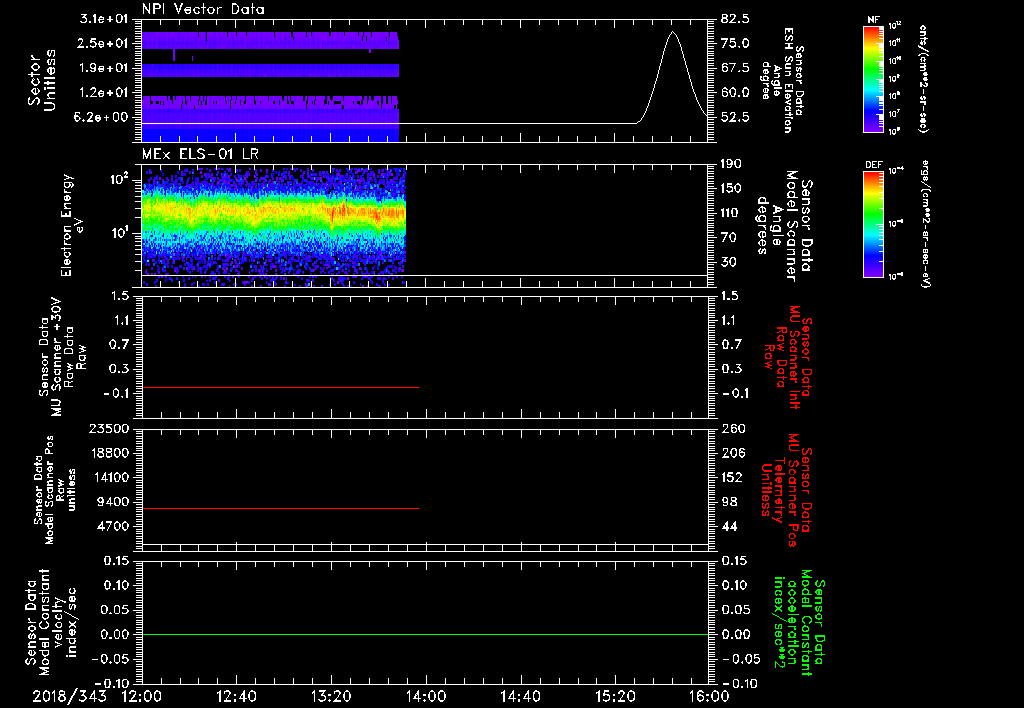Click the Model Scanner Pos Raw unitless label
This screenshot has width=1024, height=708.
click(54, 490)
